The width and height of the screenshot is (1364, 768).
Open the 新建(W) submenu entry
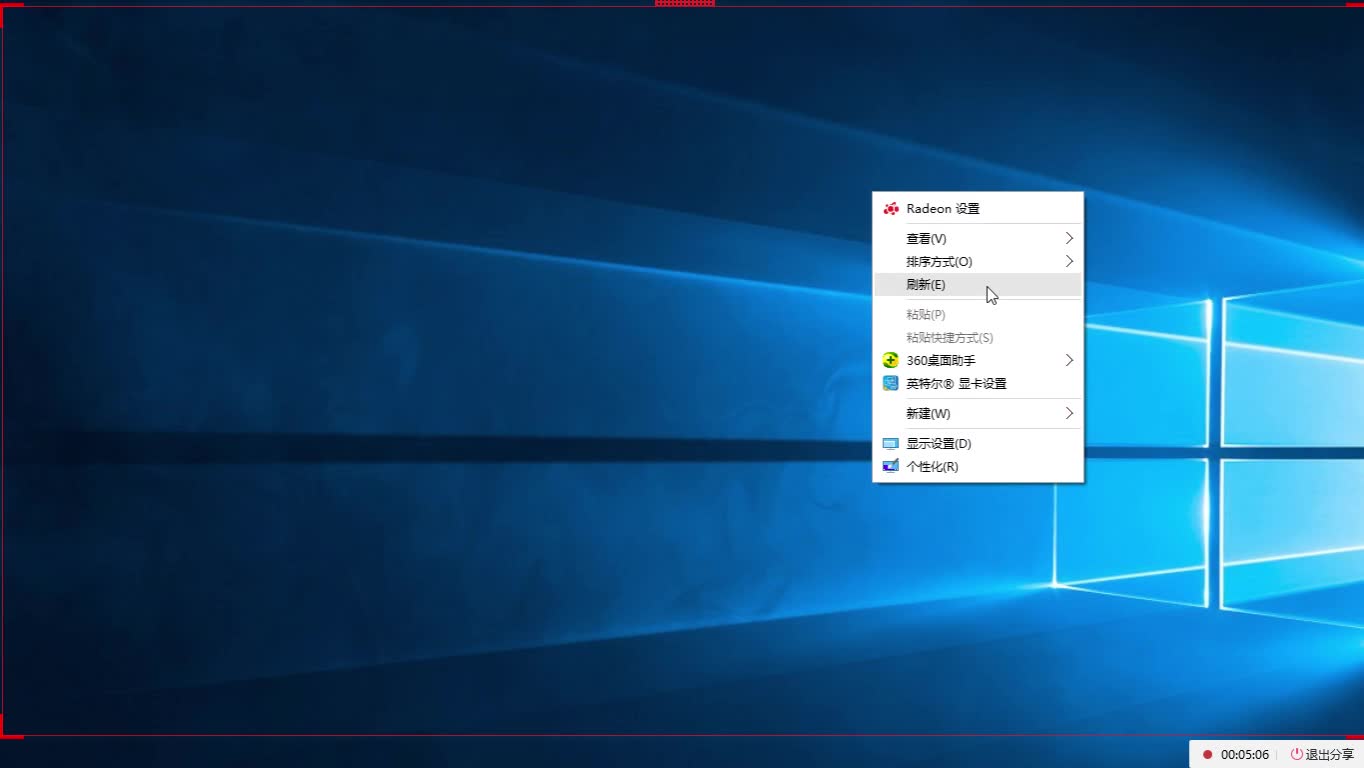pyautogui.click(x=977, y=414)
